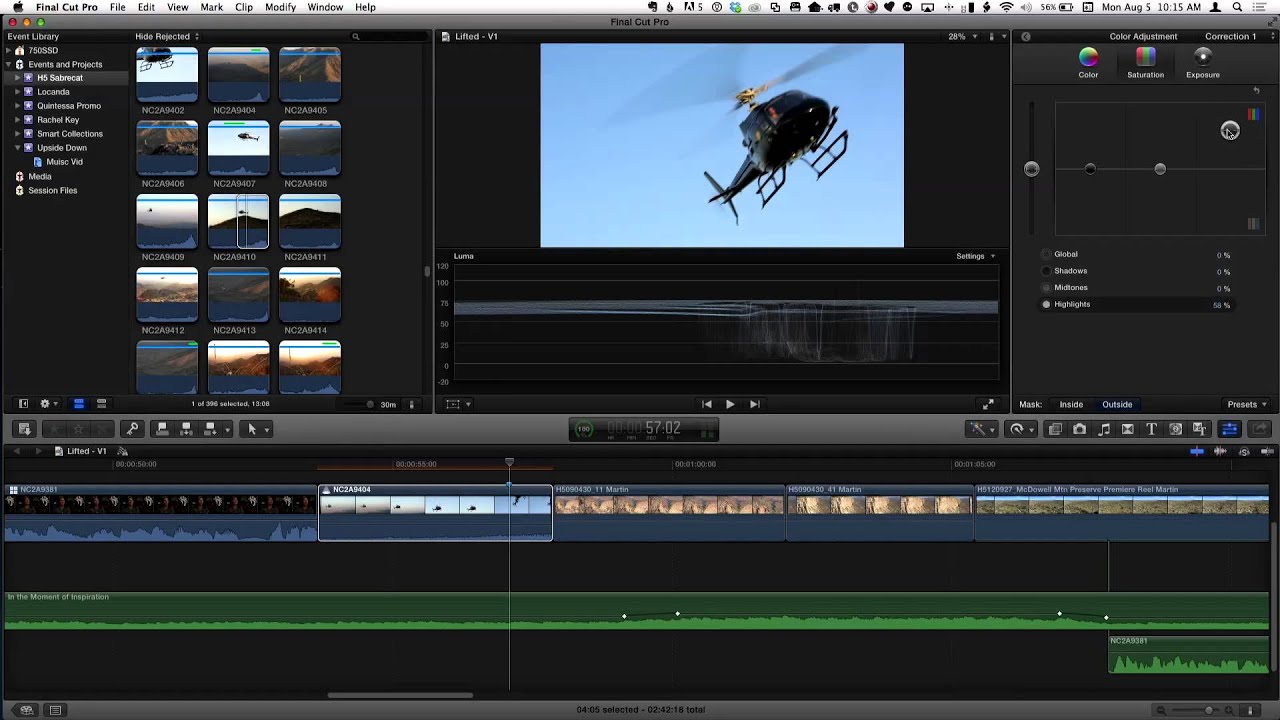This screenshot has width=1280, height=720.
Task: Open the retime speed menu icon
Action: point(1019,429)
